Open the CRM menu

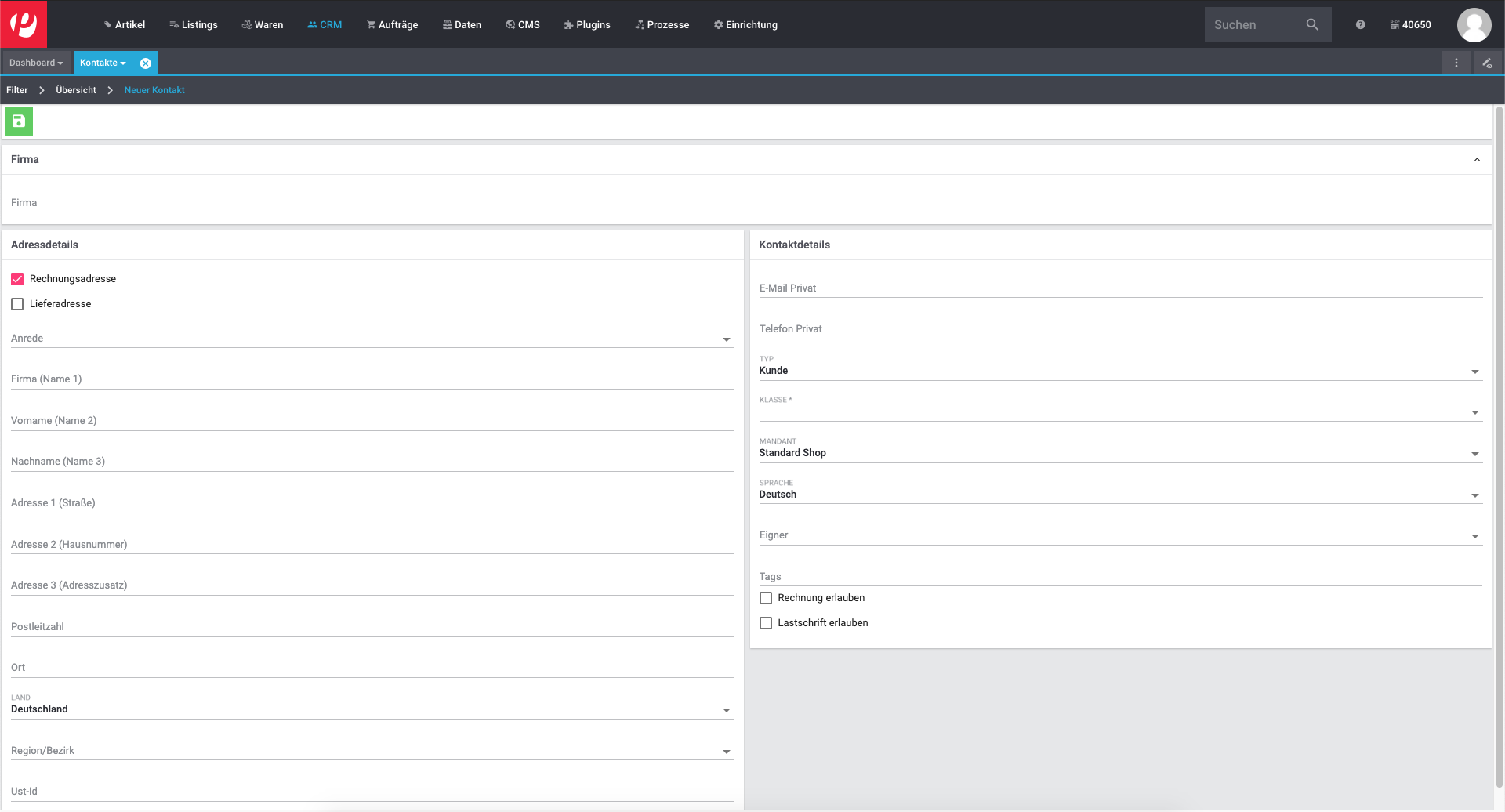click(x=325, y=25)
